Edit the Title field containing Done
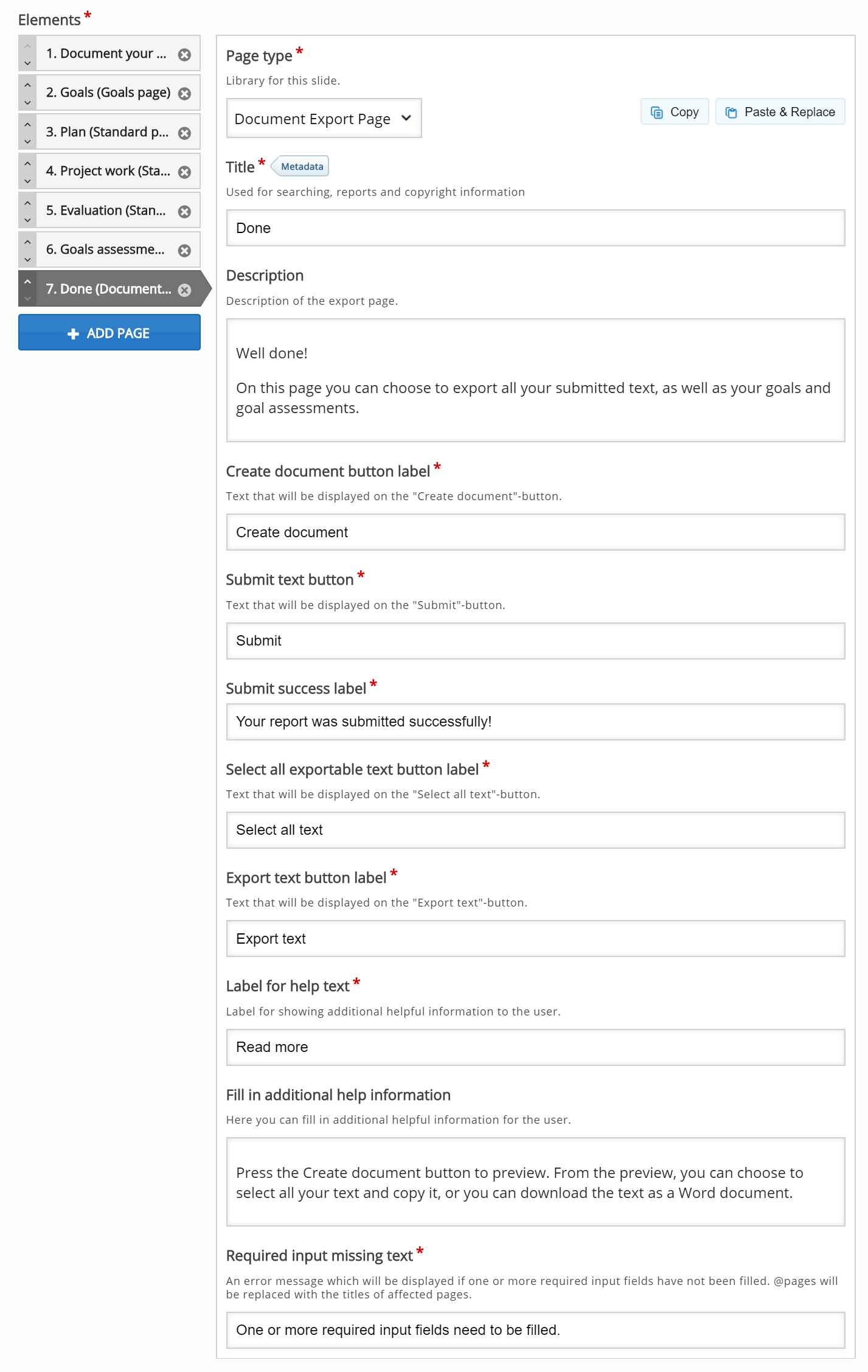This screenshot has width=868, height=1372. [535, 228]
